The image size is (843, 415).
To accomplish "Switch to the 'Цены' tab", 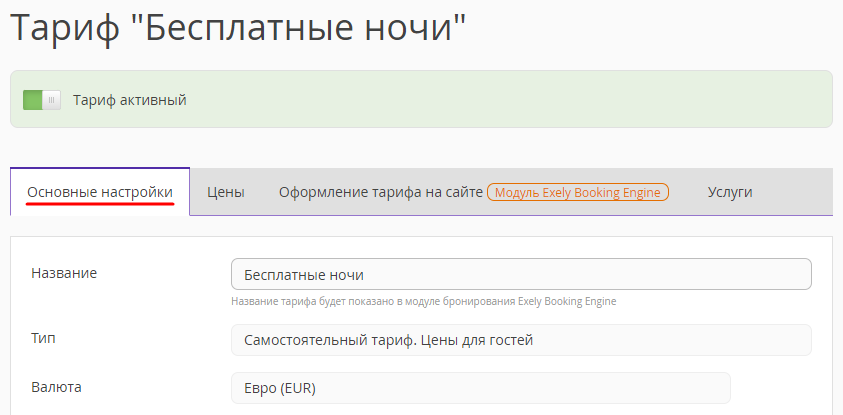I will click(226, 192).
